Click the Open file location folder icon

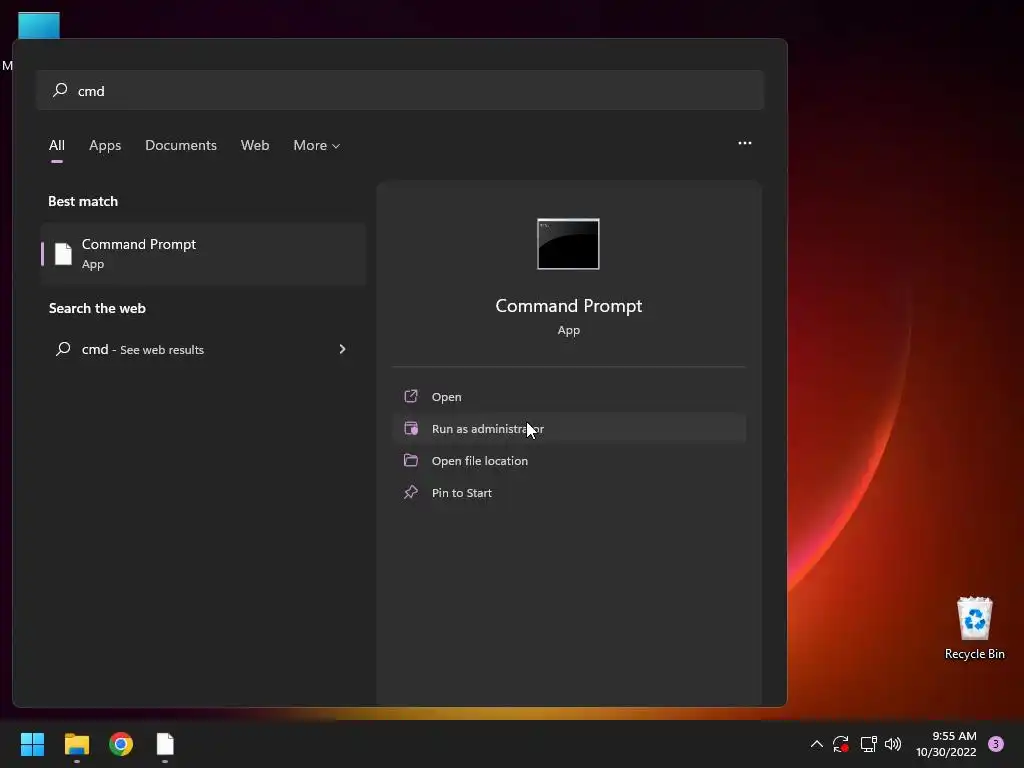point(411,460)
